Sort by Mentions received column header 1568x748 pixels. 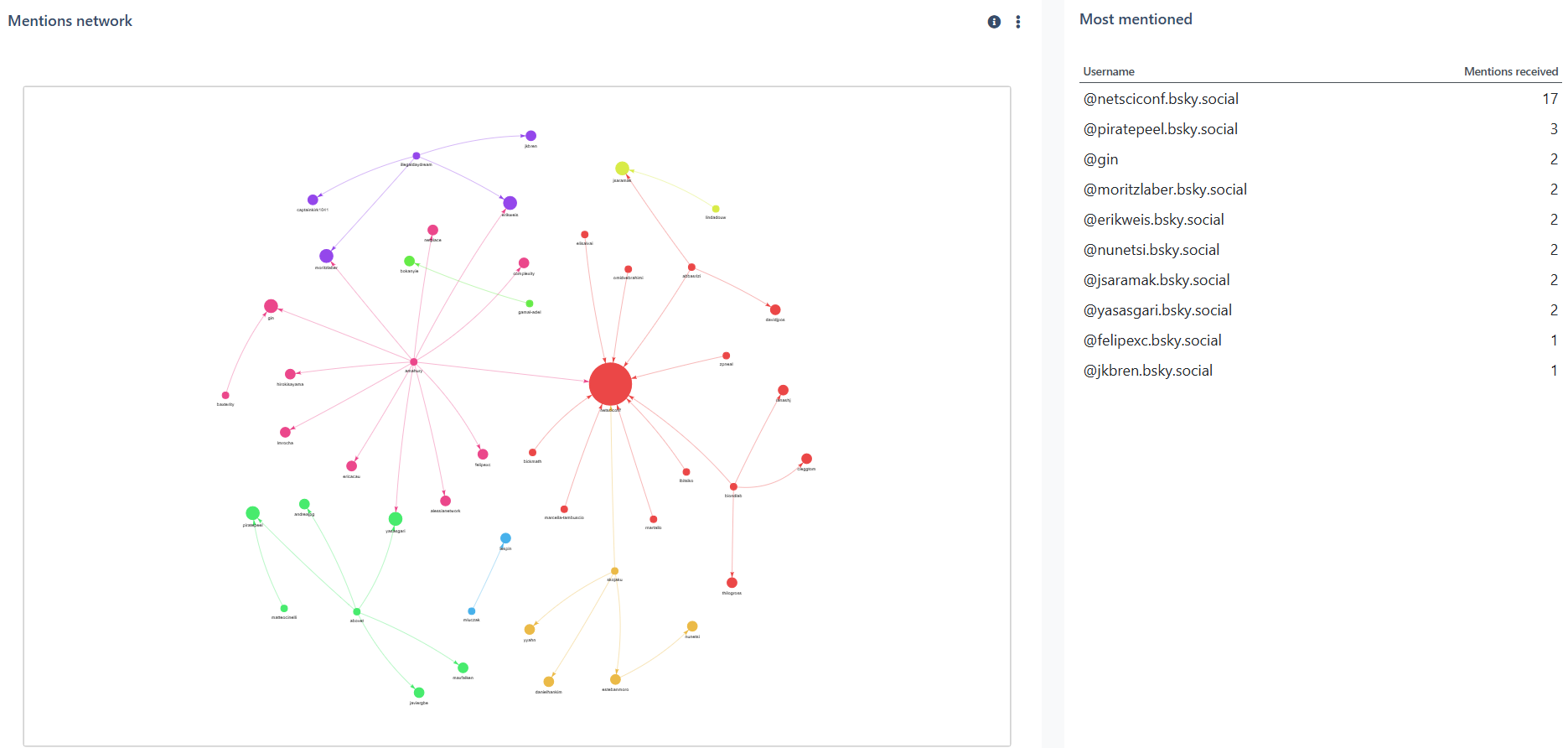tap(1510, 71)
